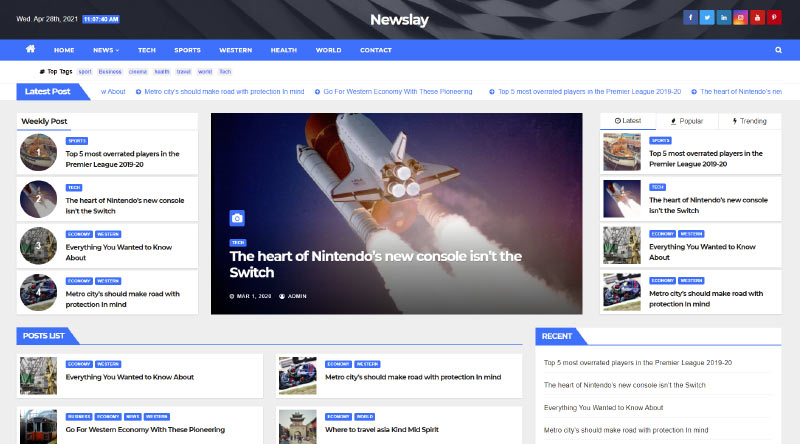Open Weekly Post 'Metro city's should make road' title
Viewport: 800px width, 444px height.
[122, 299]
